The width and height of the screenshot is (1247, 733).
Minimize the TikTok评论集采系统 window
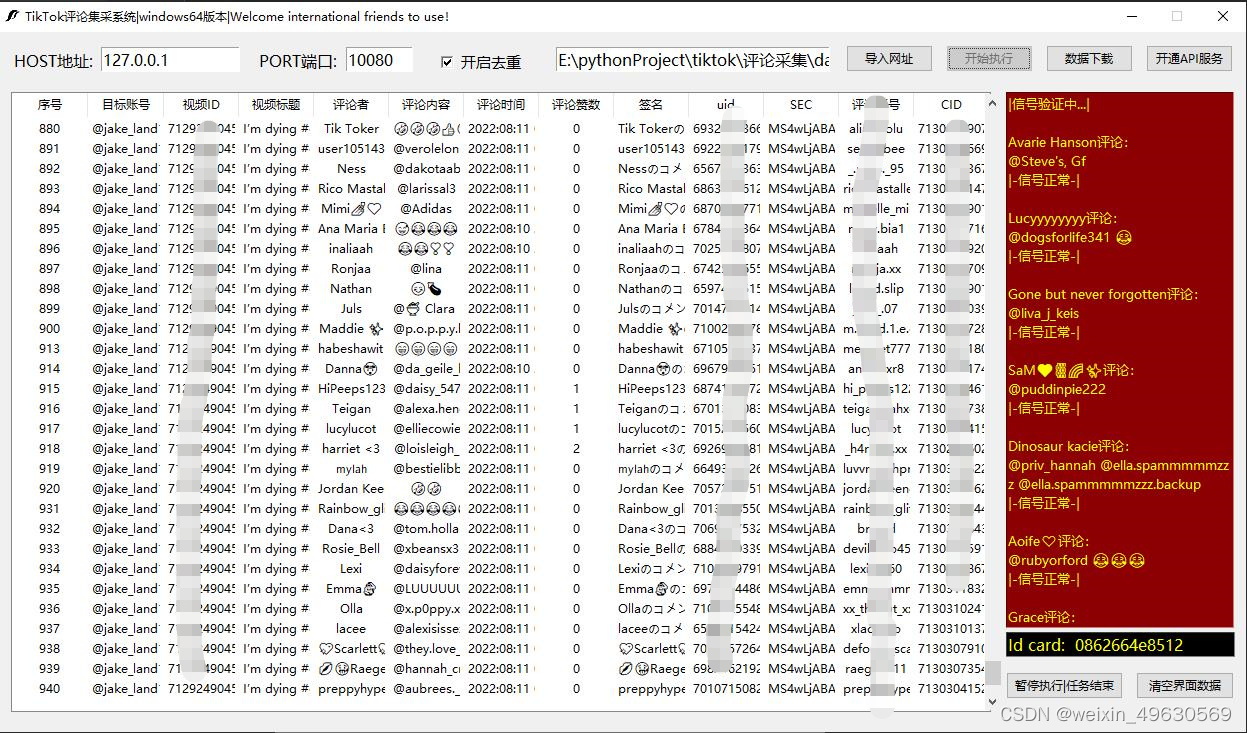pyautogui.click(x=1133, y=16)
